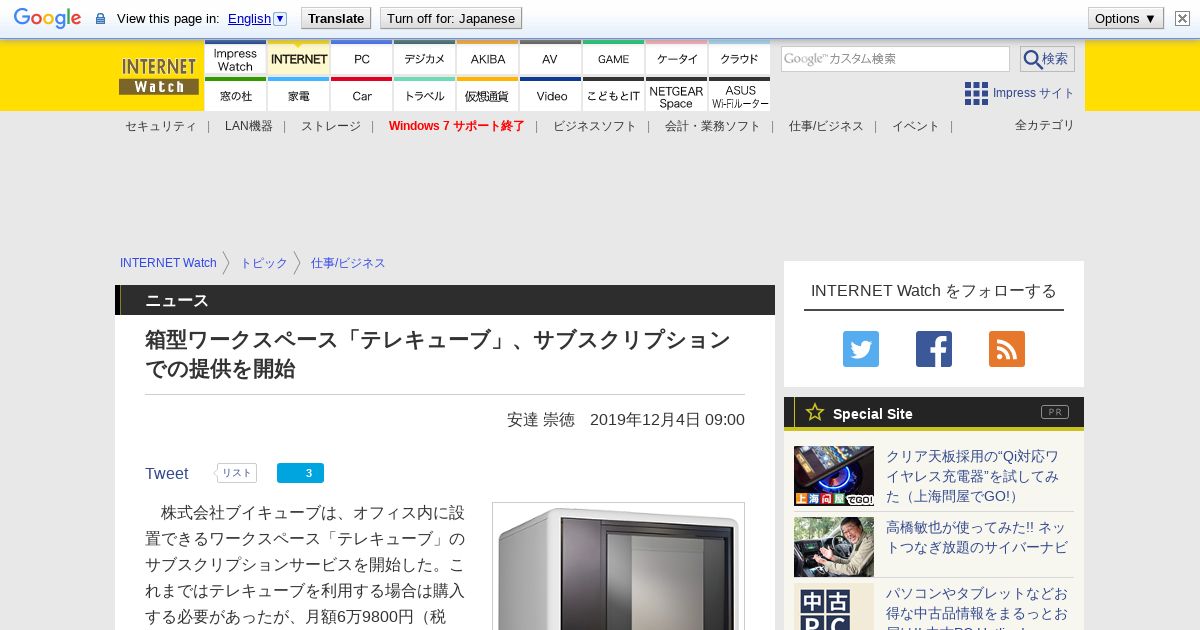The image size is (1200, 630).
Task: Open the English language dropdown
Action: coord(258,18)
